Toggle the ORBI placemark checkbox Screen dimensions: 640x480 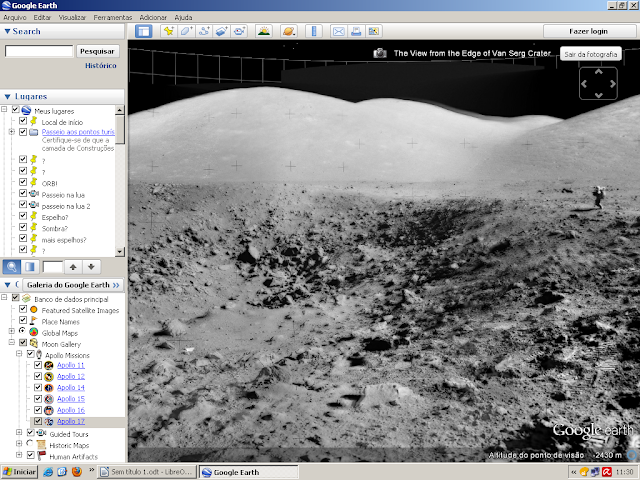[23, 182]
